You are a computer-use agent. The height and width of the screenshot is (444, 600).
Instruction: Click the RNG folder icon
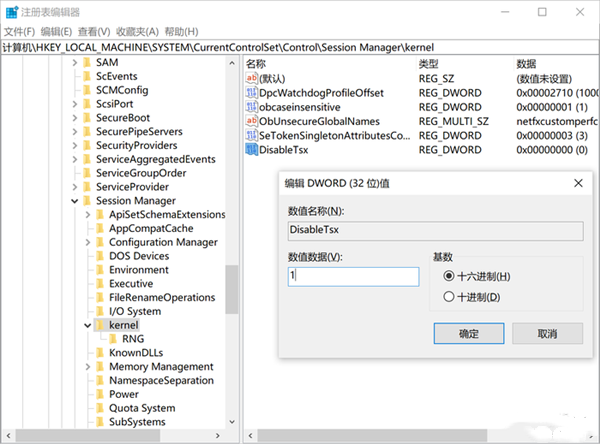pyautogui.click(x=113, y=339)
